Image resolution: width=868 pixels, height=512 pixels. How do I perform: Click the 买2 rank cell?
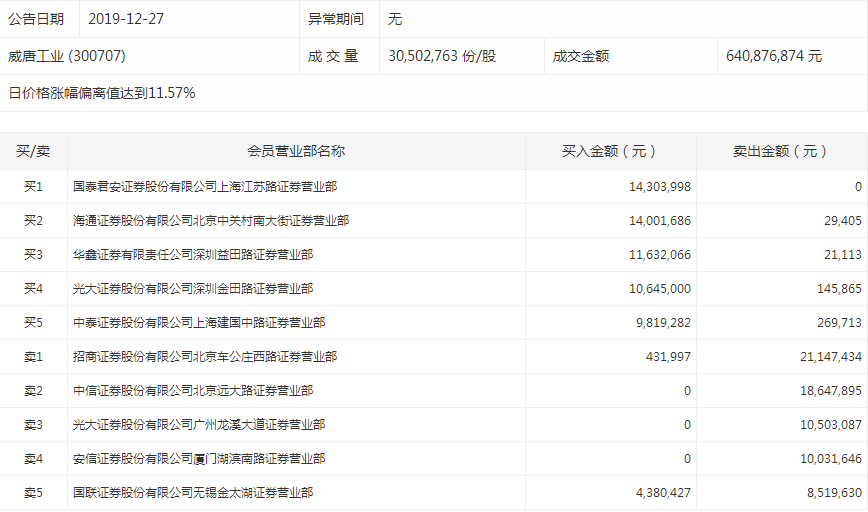click(x=33, y=221)
